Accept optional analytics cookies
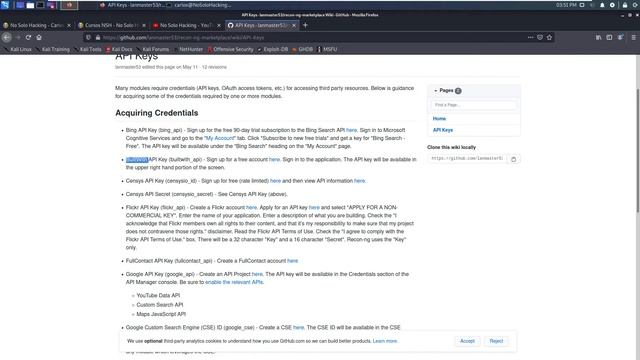This screenshot has height=360, width=640. [467, 341]
